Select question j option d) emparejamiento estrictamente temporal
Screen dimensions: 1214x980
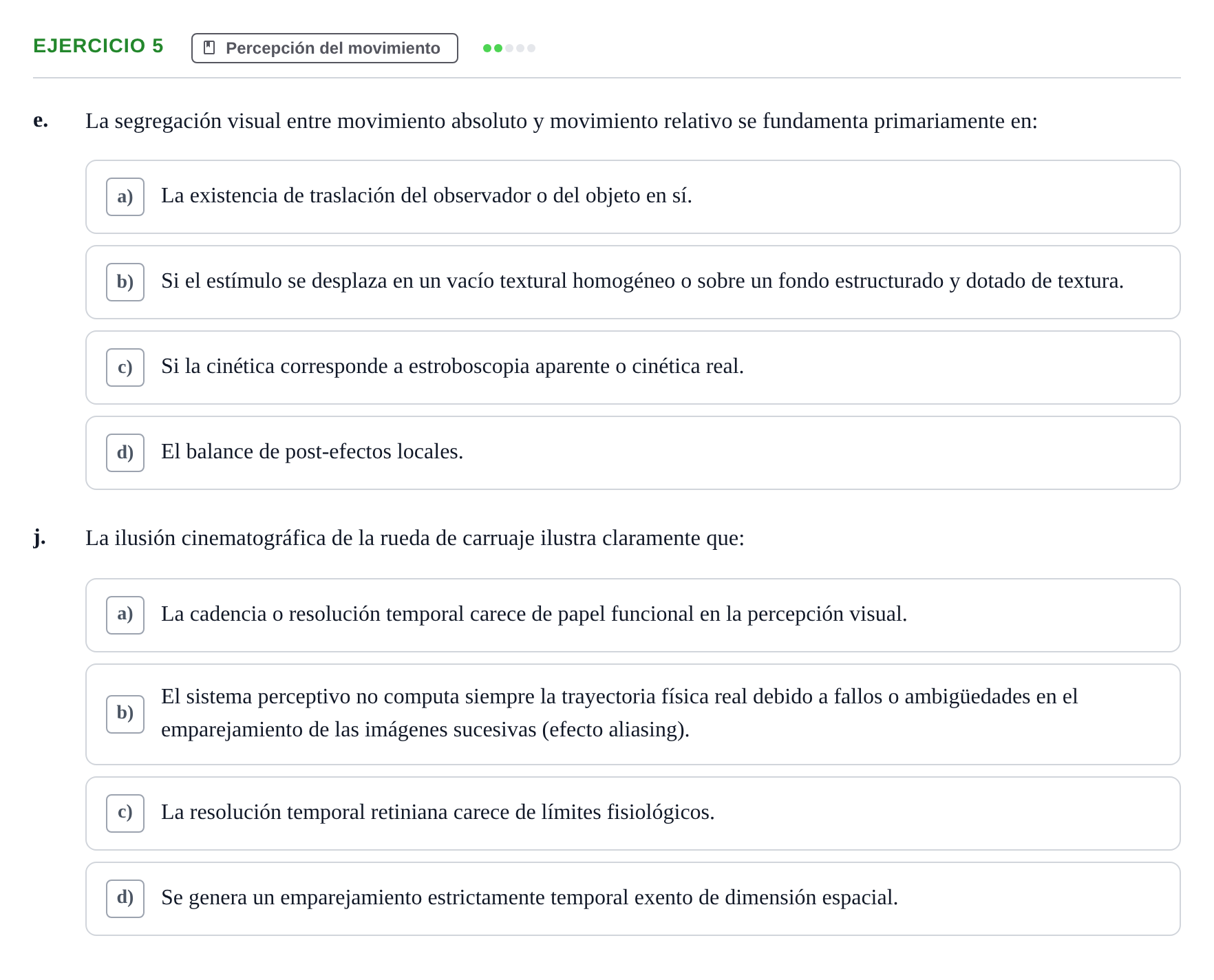click(633, 899)
